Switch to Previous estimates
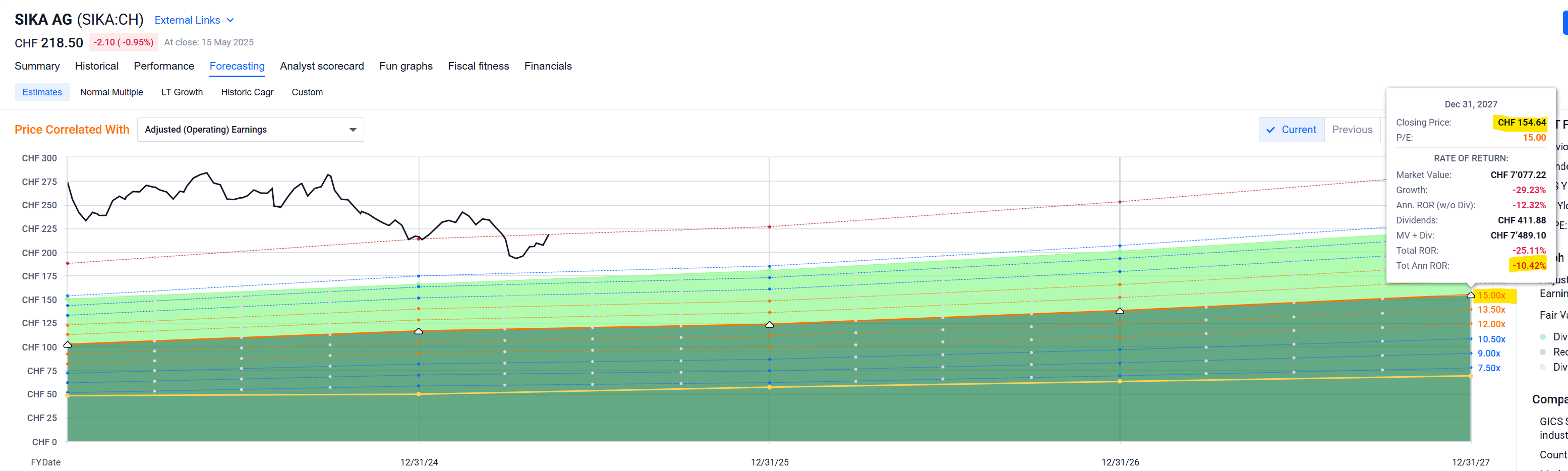 pos(1352,130)
